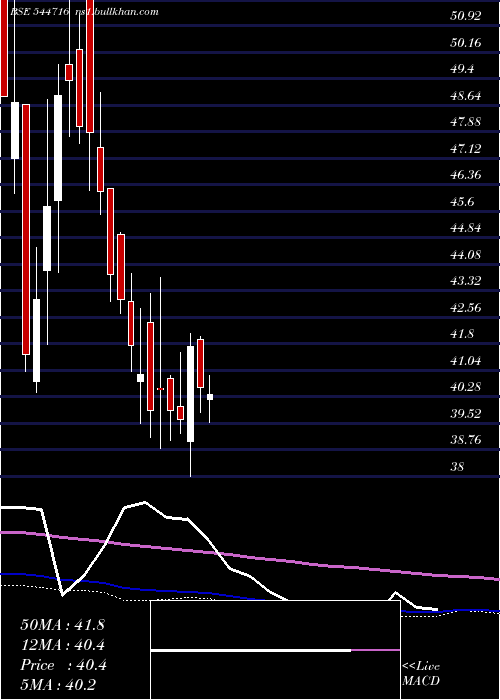This screenshot has width=500, height=700.
Task: Click the 42.56 price axis label
Action: 466,308
